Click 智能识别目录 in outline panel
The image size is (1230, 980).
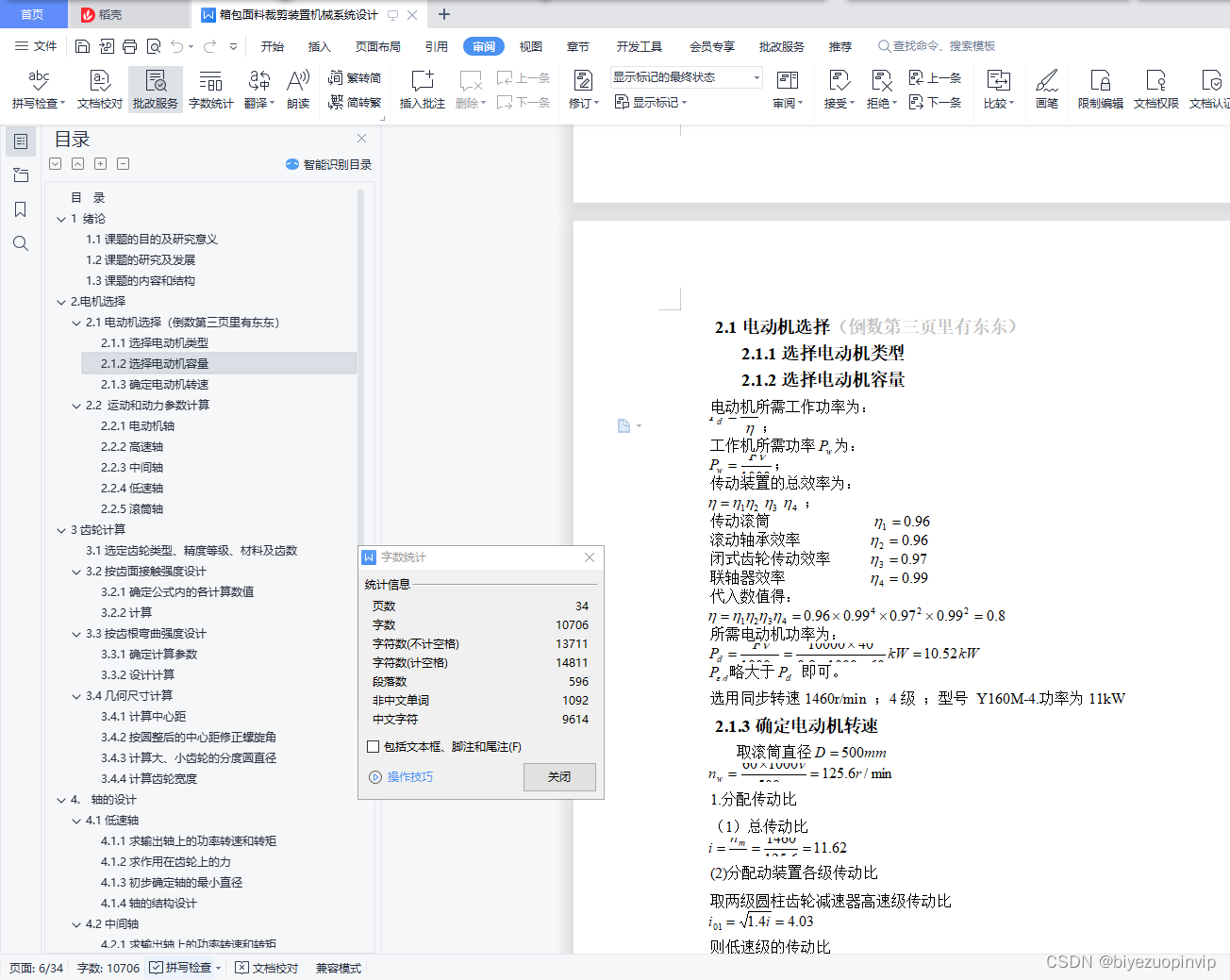(x=328, y=164)
